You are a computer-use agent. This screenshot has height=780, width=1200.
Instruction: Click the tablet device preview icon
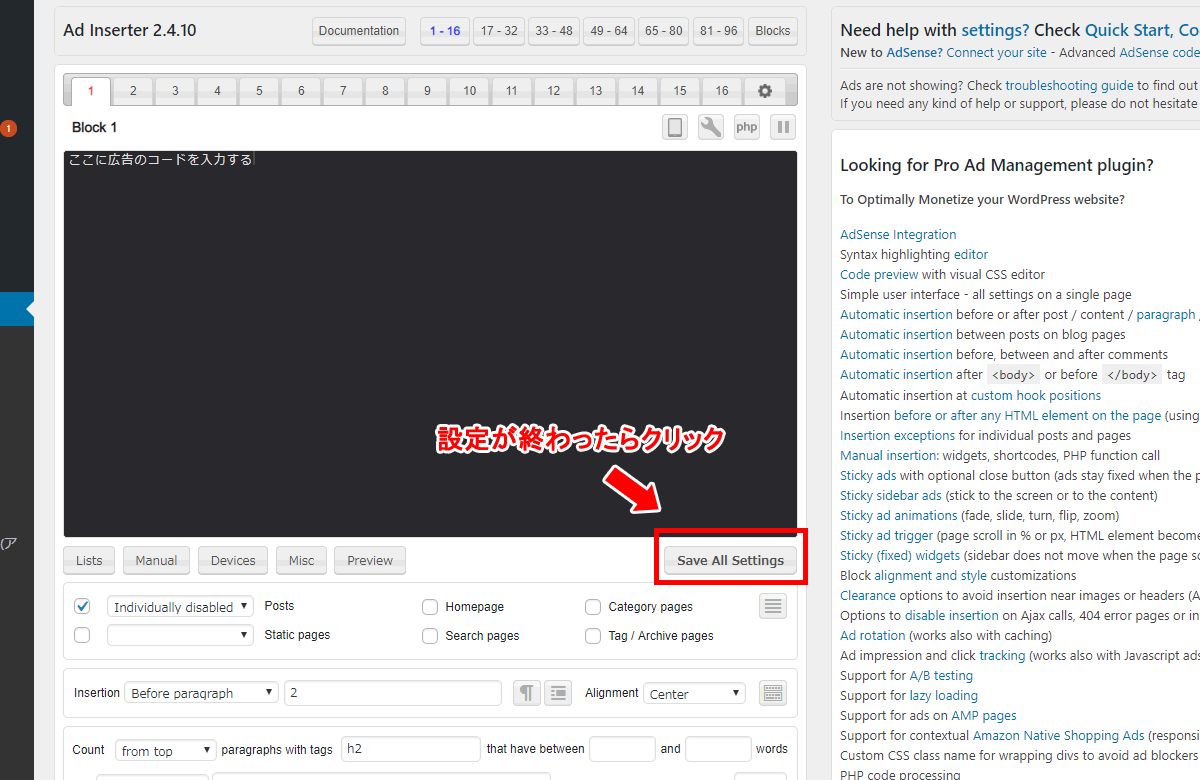(x=675, y=127)
